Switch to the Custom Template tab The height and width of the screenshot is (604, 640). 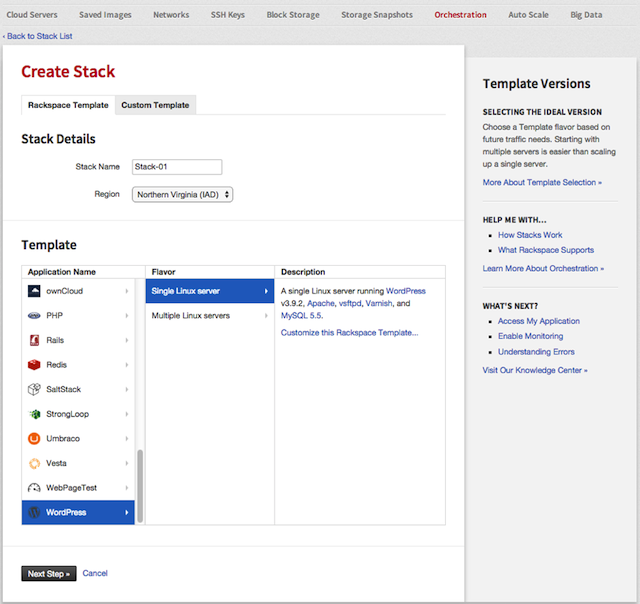coord(155,105)
